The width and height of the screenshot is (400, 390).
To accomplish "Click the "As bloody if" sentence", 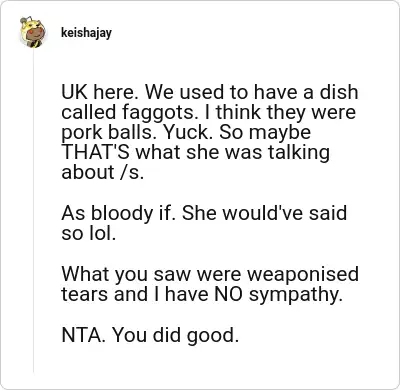I will (119, 213).
